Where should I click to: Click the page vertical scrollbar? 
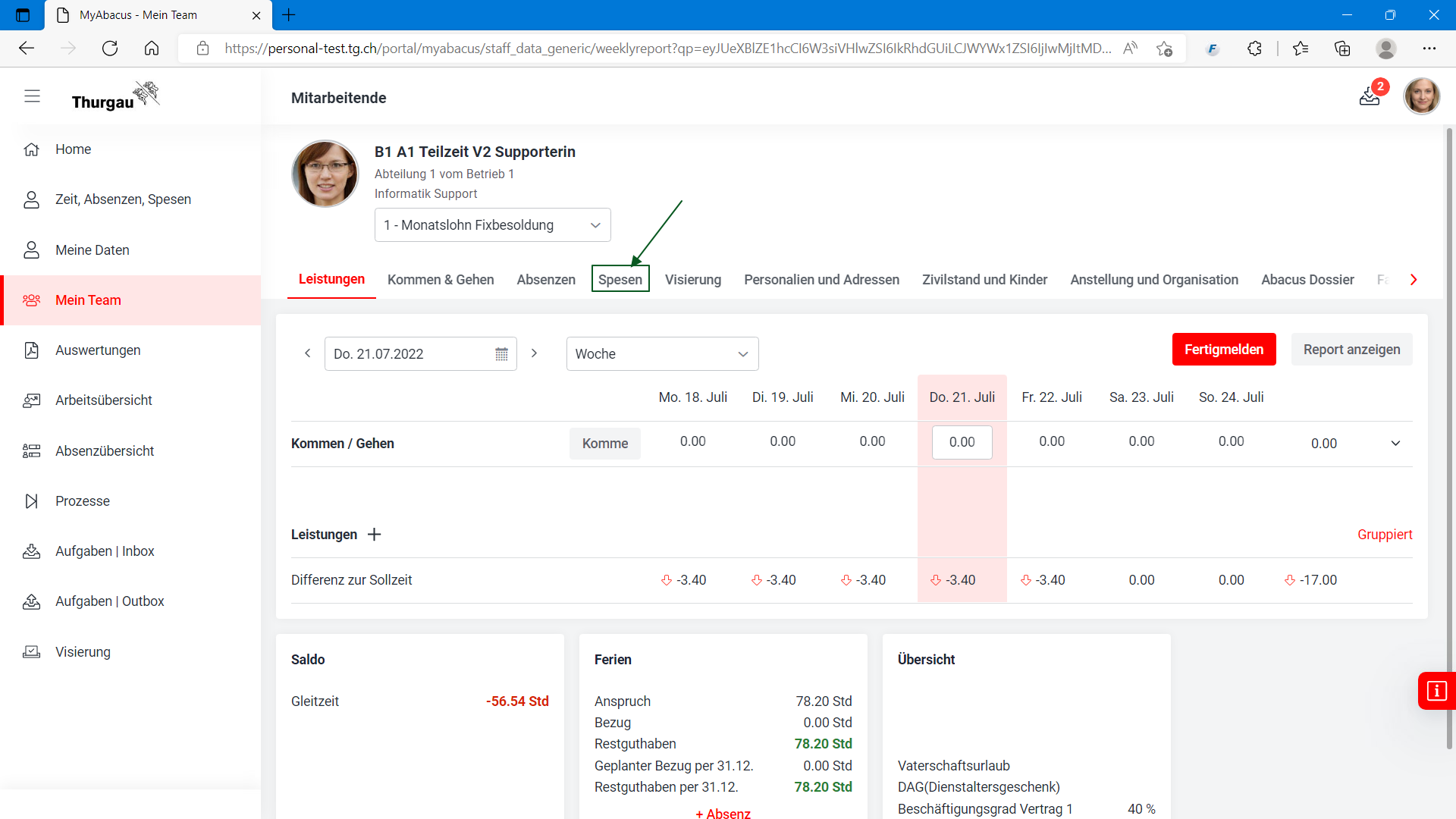pos(1449,440)
